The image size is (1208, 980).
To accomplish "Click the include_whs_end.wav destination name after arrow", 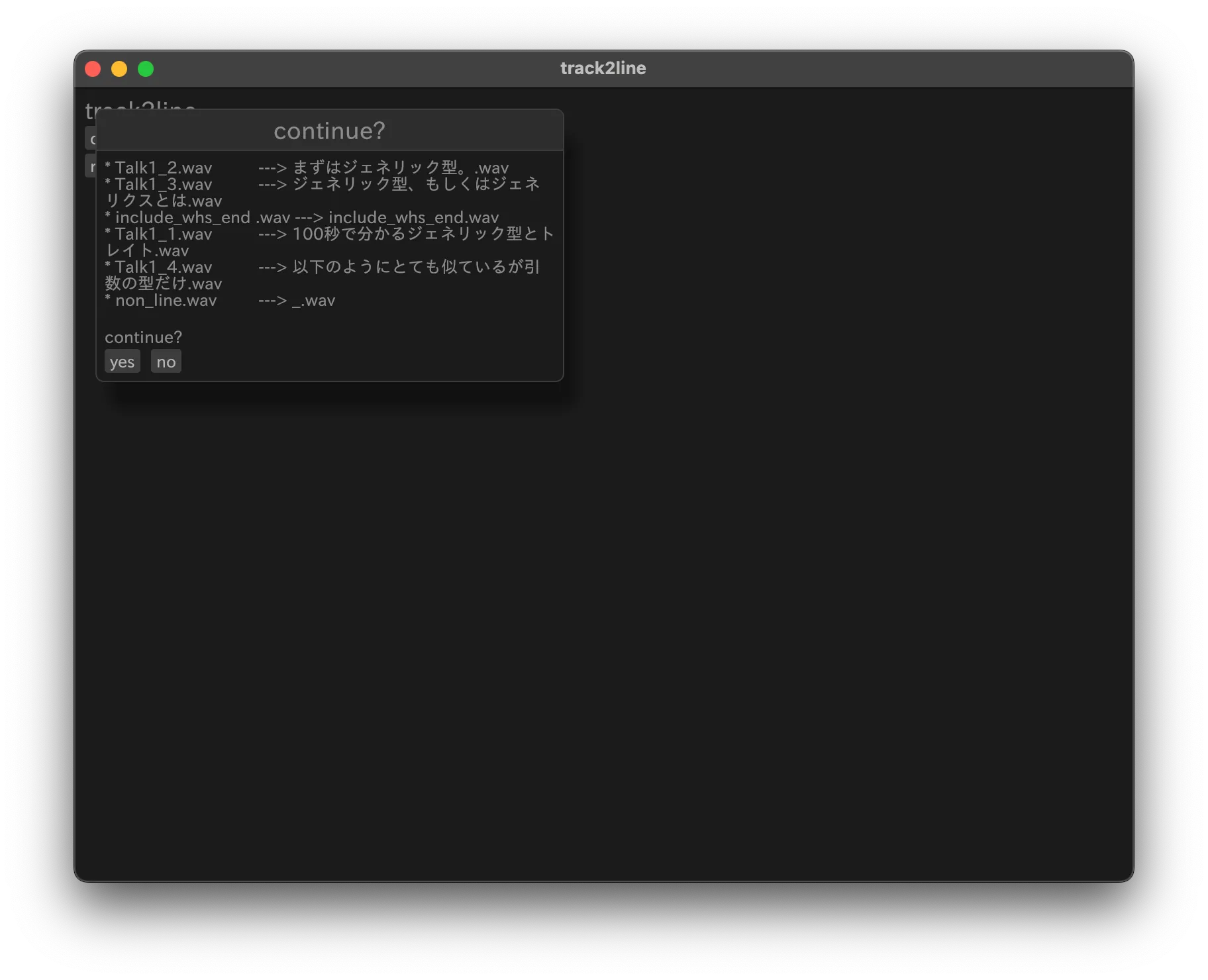I will 413,217.
